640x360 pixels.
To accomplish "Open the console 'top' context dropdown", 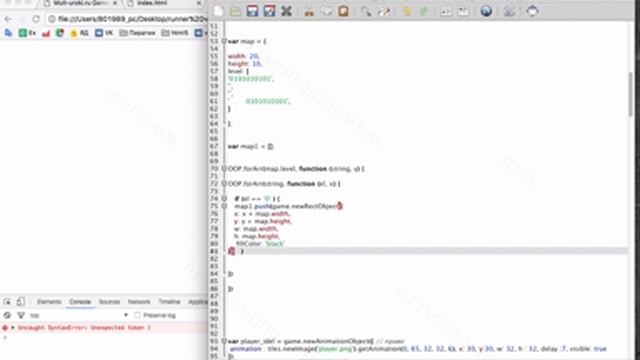I will pos(79,315).
